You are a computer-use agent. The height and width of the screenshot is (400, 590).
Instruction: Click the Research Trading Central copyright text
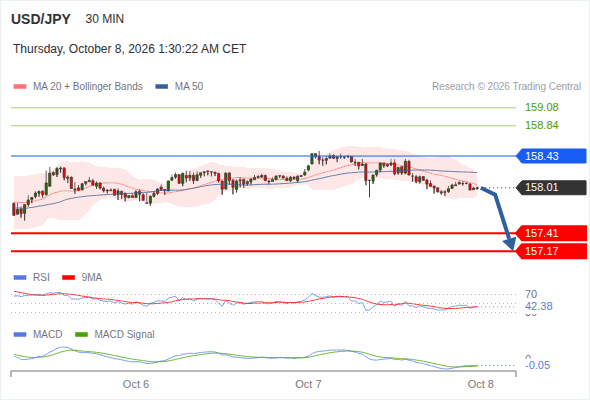pyautogui.click(x=506, y=87)
